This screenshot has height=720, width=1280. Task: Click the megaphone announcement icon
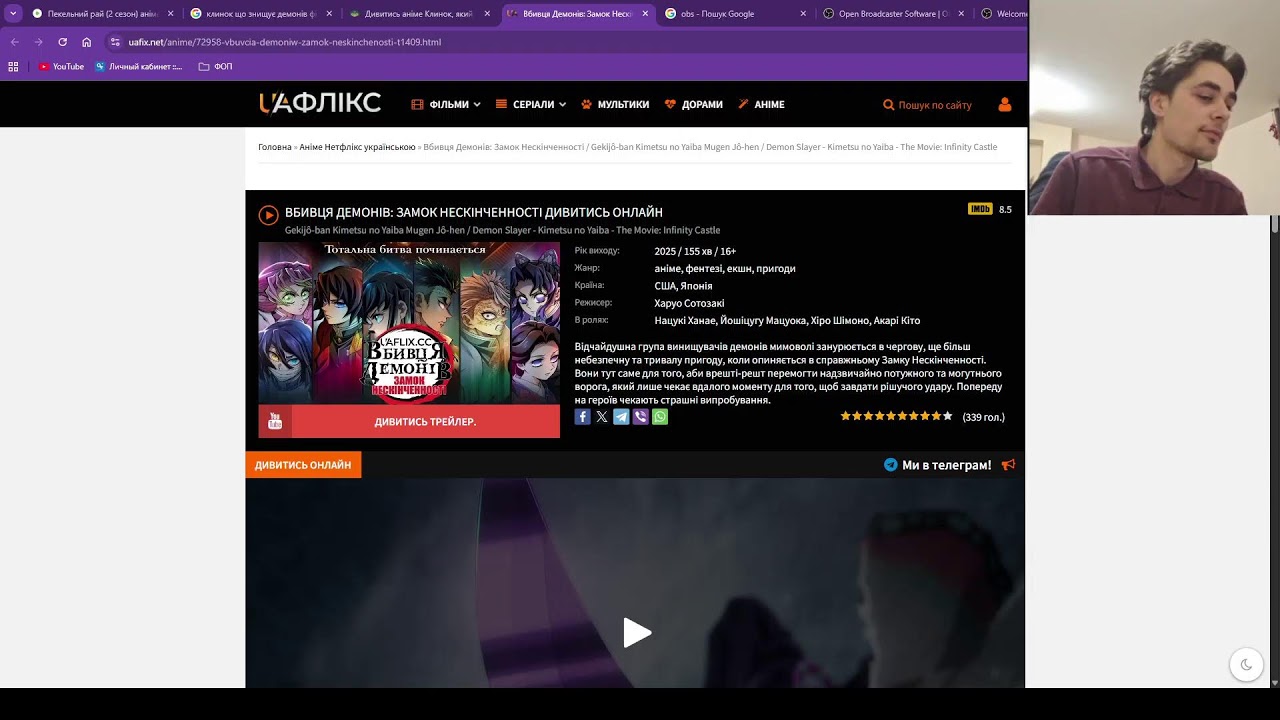[x=1008, y=465]
